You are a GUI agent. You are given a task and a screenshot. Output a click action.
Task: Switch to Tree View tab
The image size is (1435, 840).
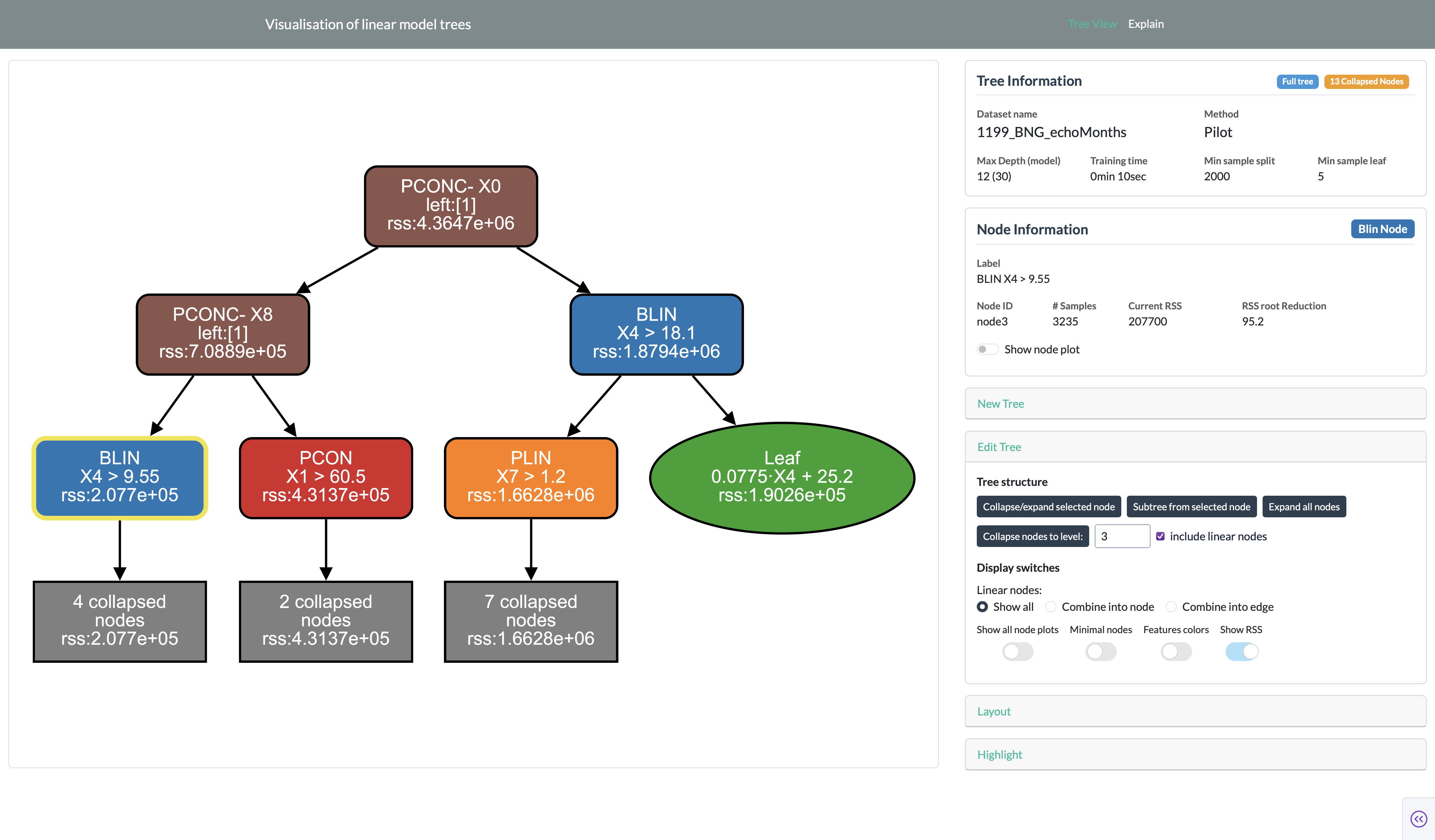(1092, 24)
